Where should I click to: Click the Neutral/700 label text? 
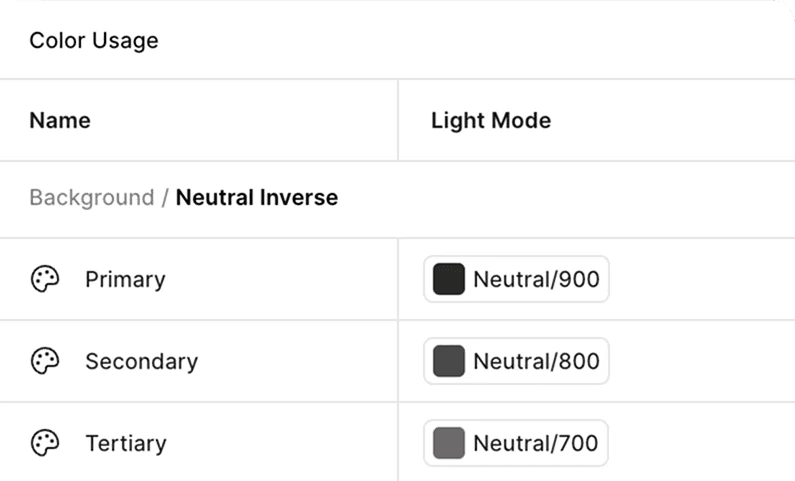(535, 443)
